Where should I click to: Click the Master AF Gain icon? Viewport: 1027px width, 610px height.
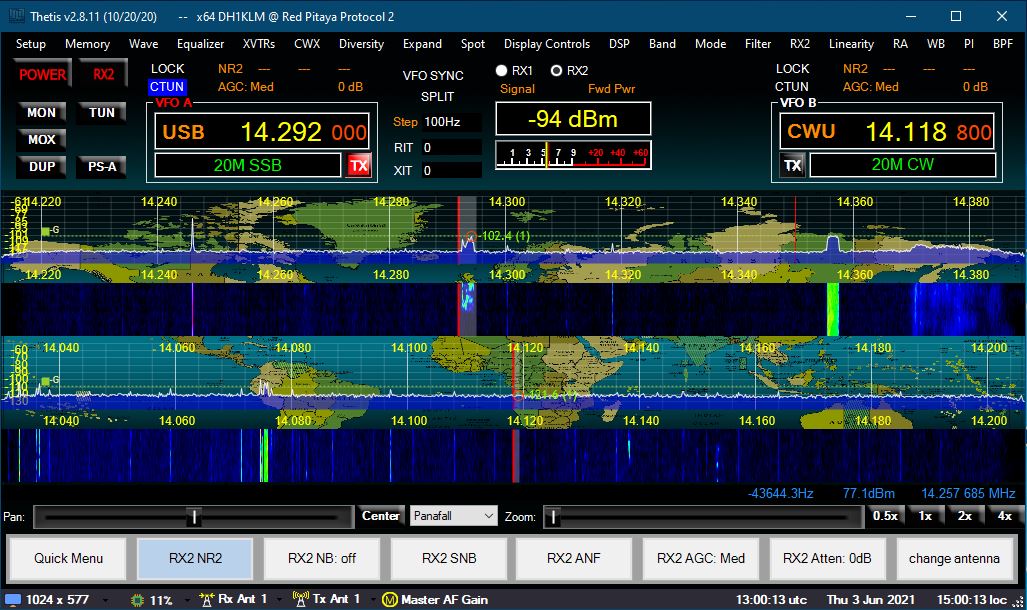391,599
